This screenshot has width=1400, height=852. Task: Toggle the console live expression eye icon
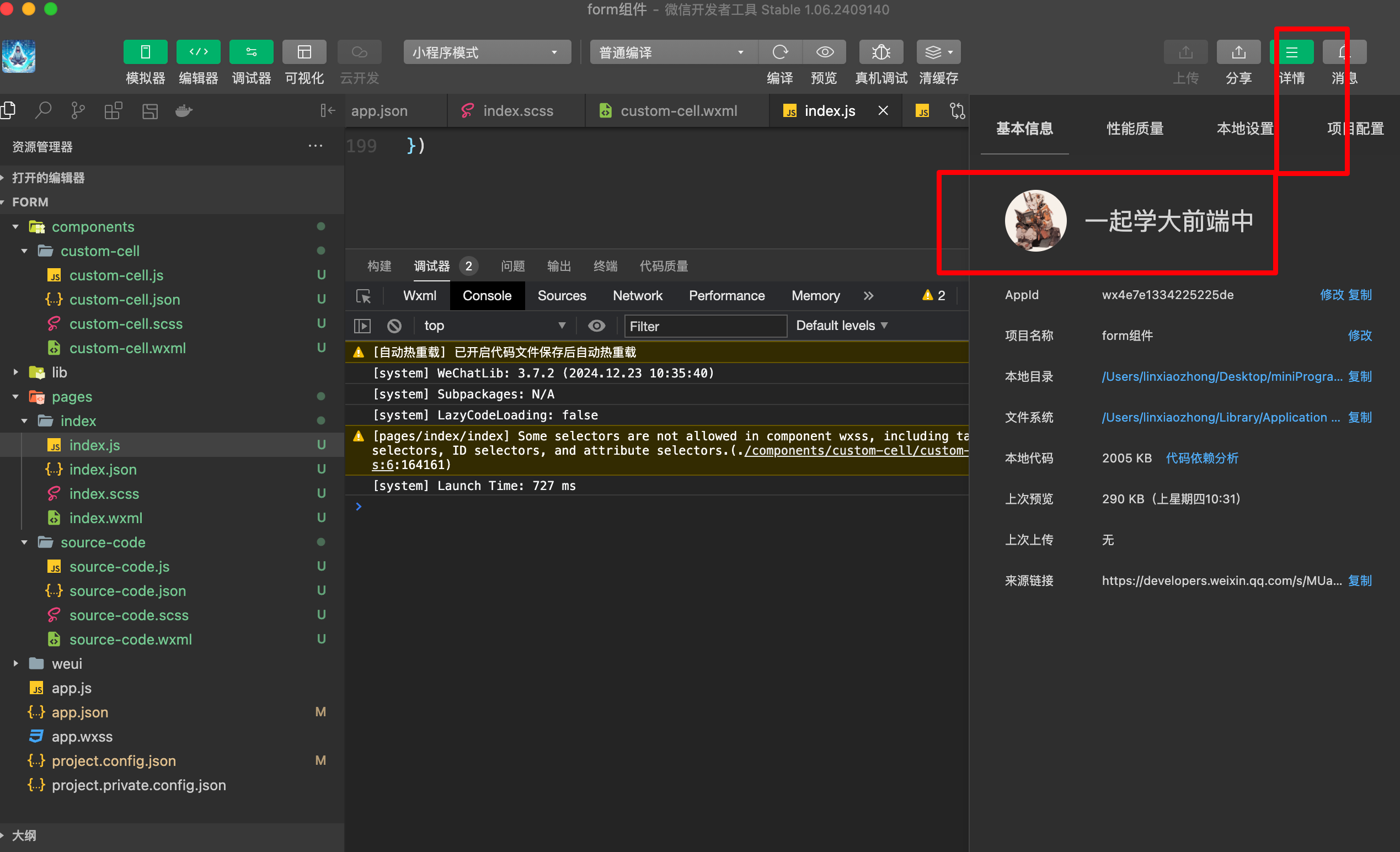[x=596, y=326]
